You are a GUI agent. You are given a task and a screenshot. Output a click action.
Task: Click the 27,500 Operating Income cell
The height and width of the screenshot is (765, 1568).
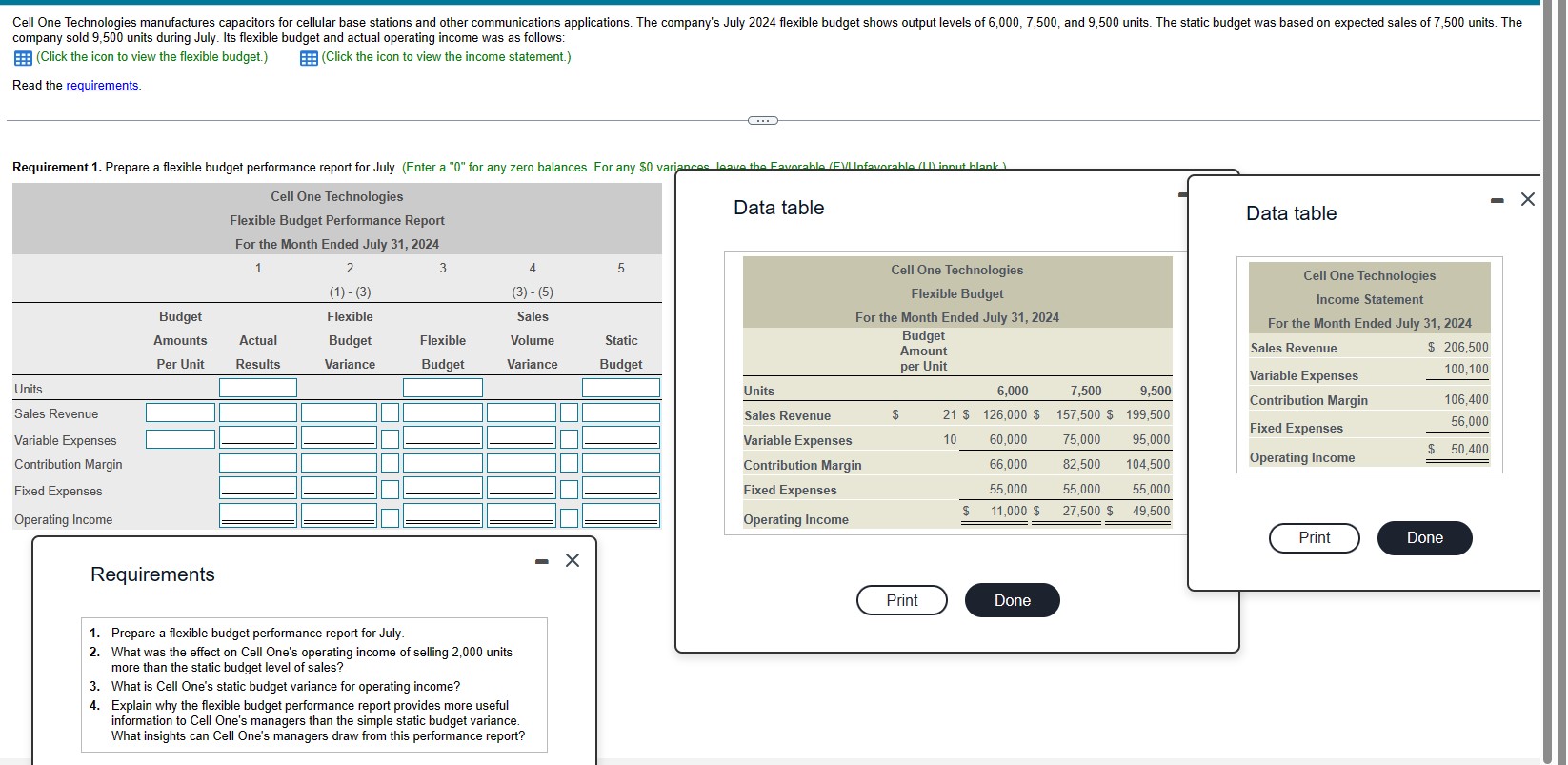click(x=1081, y=512)
